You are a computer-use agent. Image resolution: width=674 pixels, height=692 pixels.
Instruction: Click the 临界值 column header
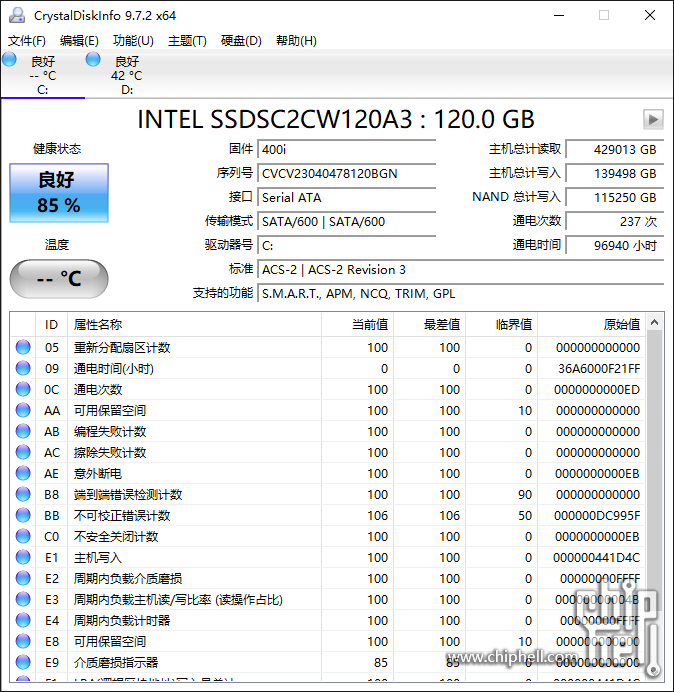click(501, 325)
